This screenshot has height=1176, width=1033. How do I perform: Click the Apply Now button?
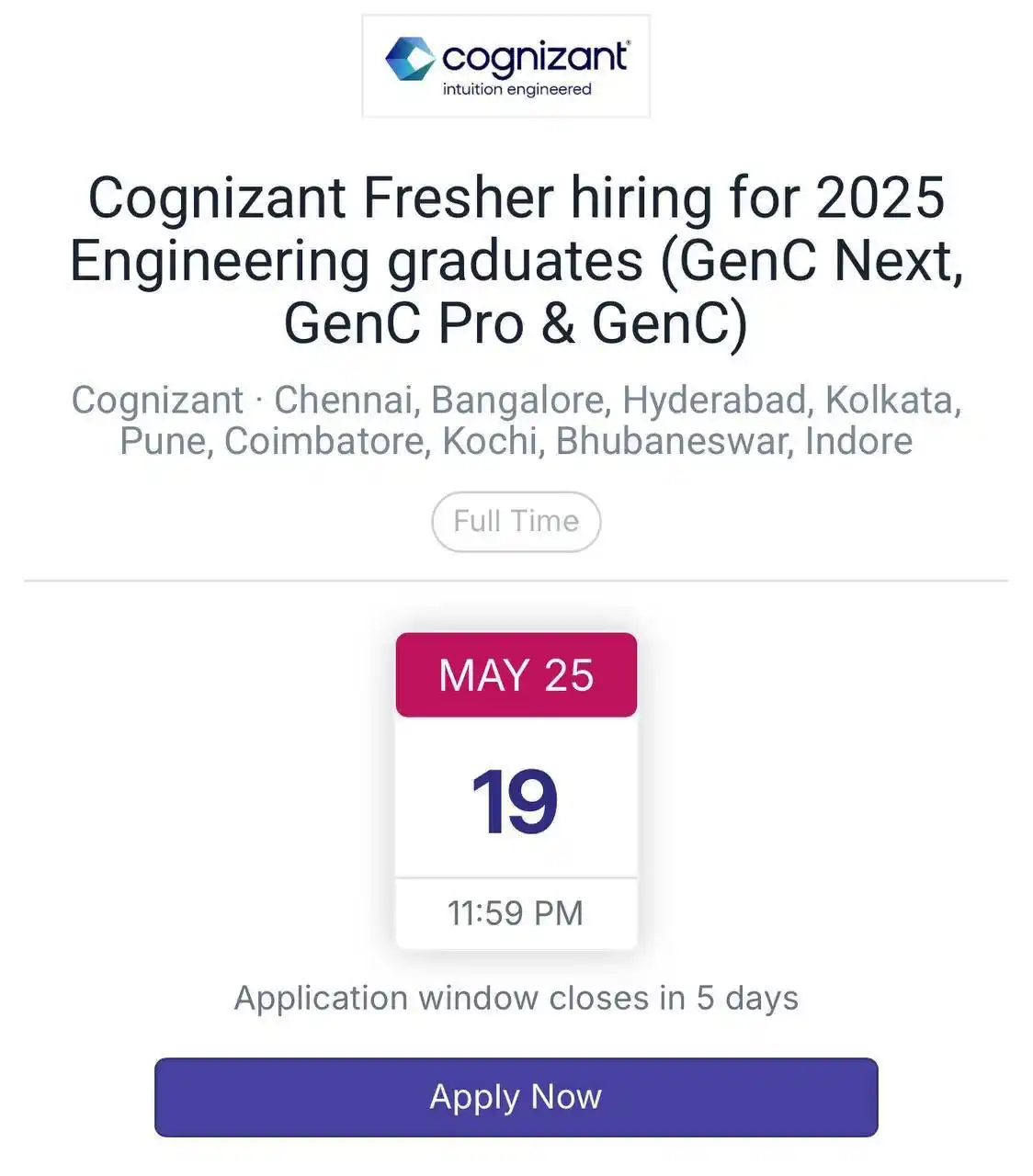[x=516, y=1097]
